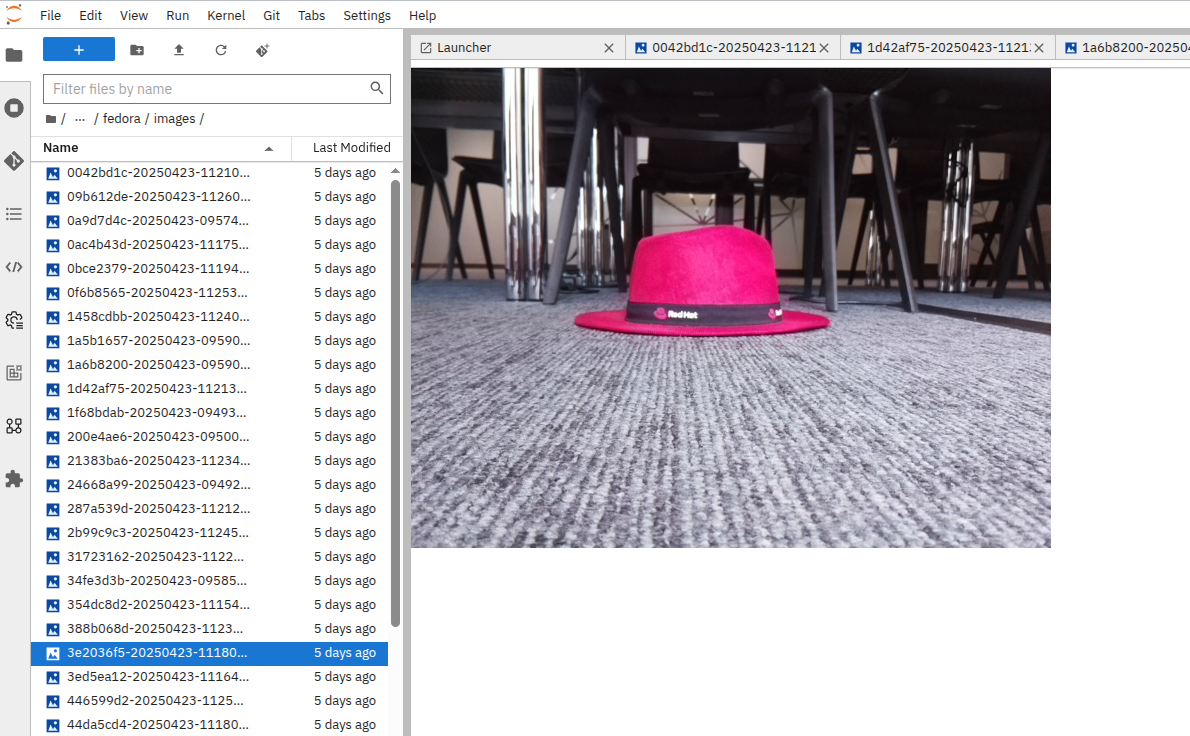Show the Table of Contents panel
This screenshot has width=1190, height=736.
[x=14, y=214]
